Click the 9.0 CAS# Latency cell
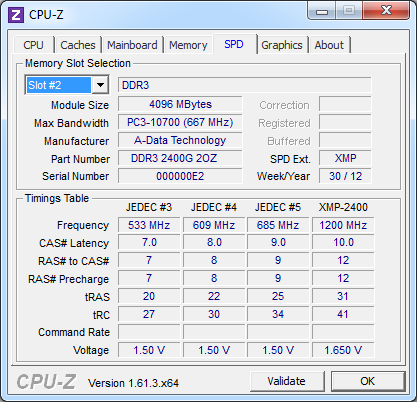Viewport: 417px width, 402px height. 278,242
